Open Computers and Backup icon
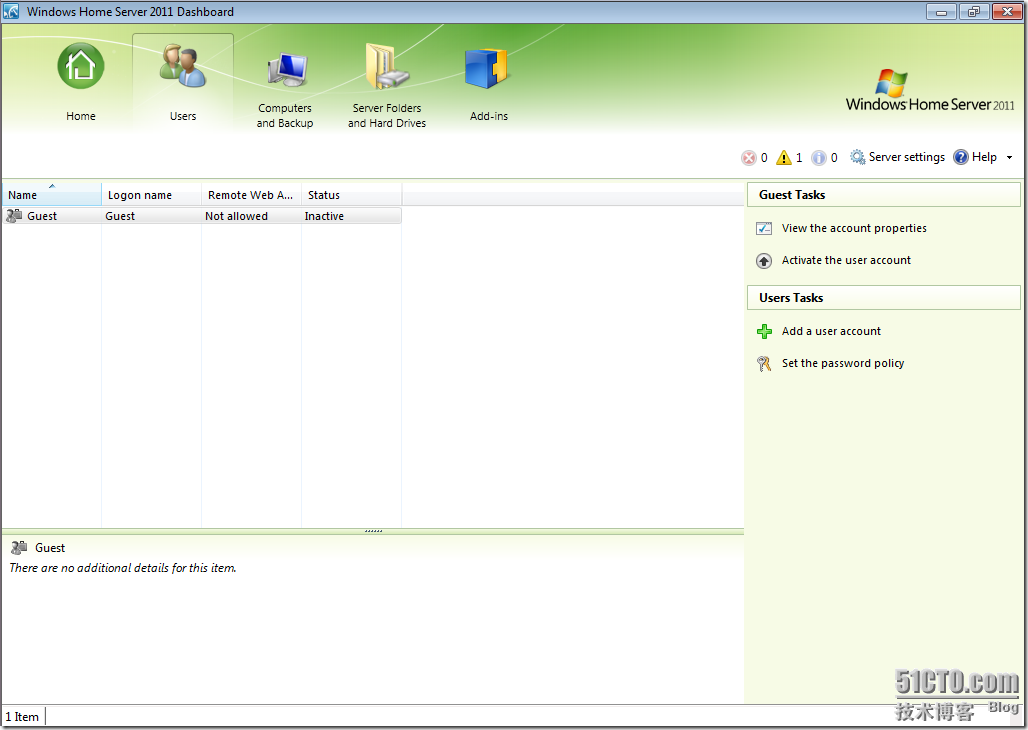Screen dimensions: 1028x730 click(x=284, y=66)
